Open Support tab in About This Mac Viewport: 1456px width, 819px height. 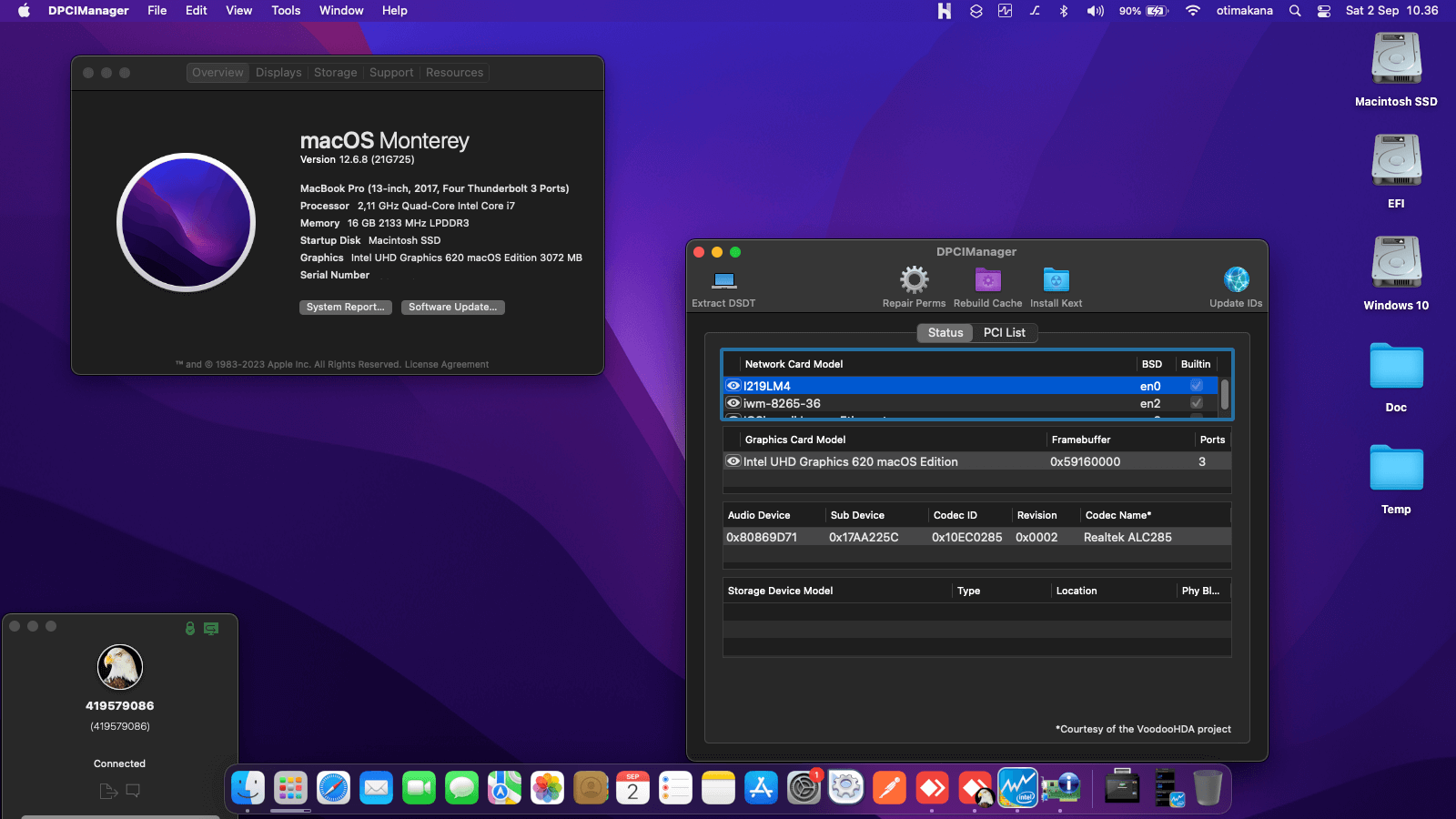[x=391, y=73]
